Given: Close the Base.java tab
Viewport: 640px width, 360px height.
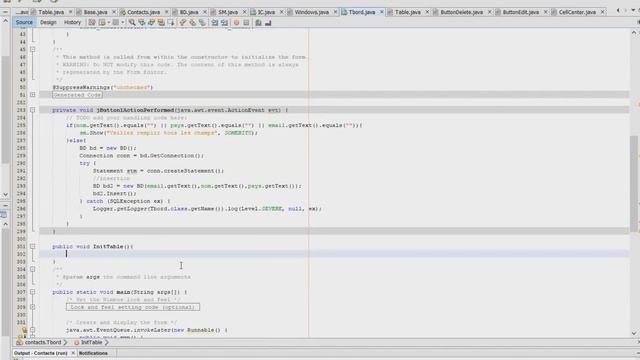Looking at the screenshot, I should point(114,12).
